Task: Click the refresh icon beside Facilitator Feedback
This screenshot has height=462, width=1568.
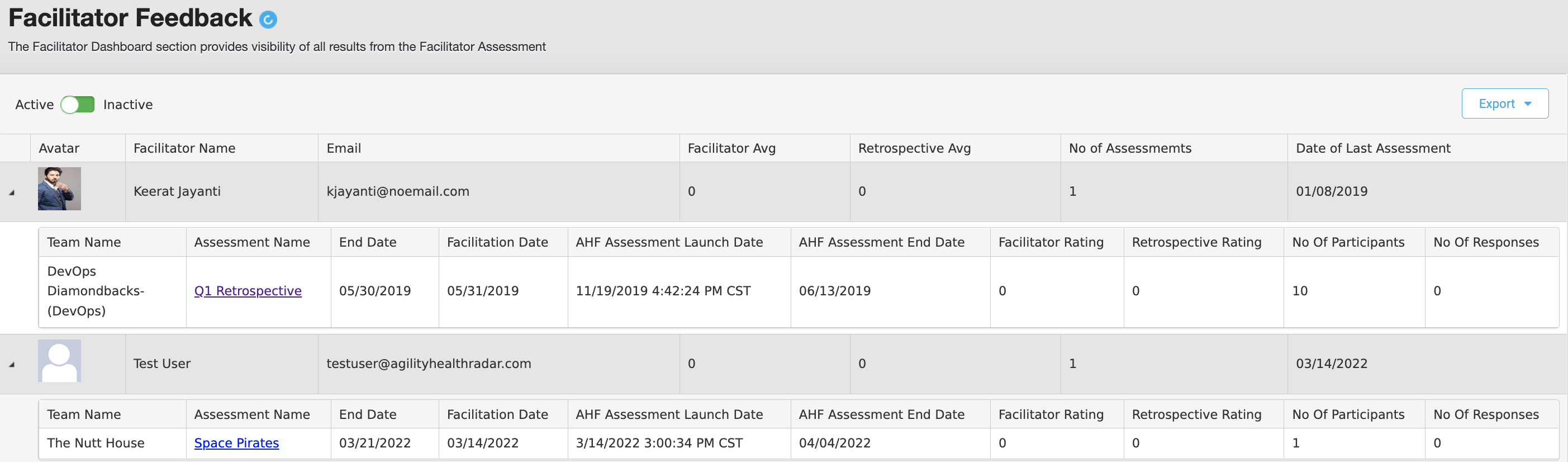Action: coord(268,20)
